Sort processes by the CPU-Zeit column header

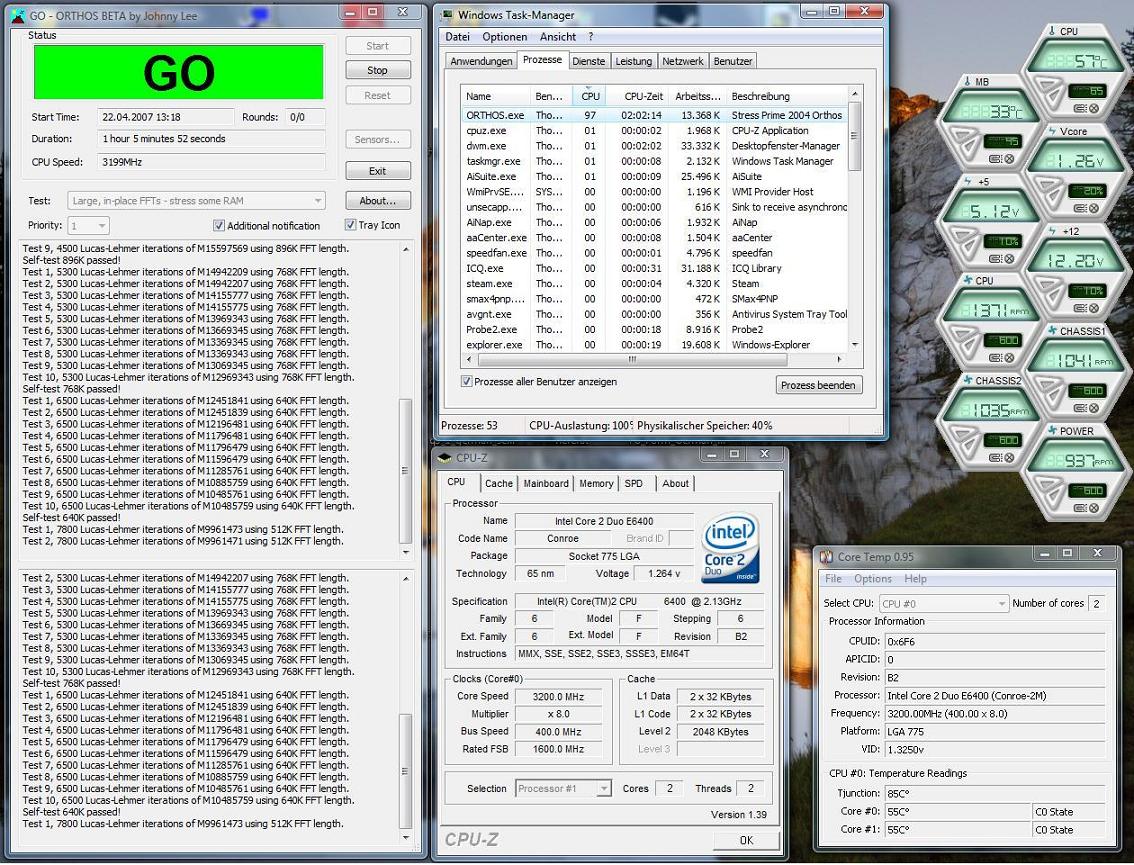coord(644,96)
